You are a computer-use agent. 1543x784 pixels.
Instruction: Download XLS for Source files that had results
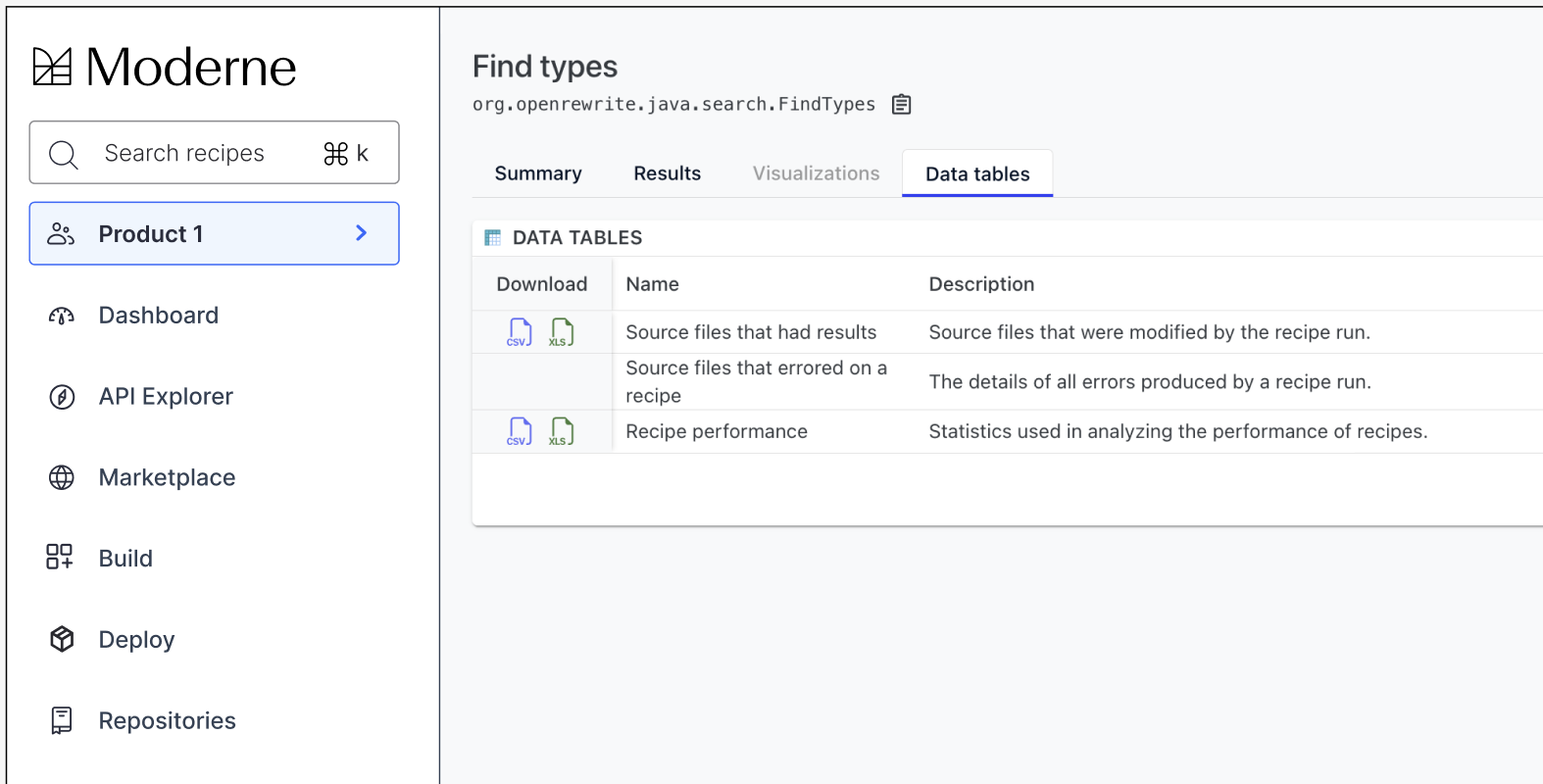(x=562, y=332)
